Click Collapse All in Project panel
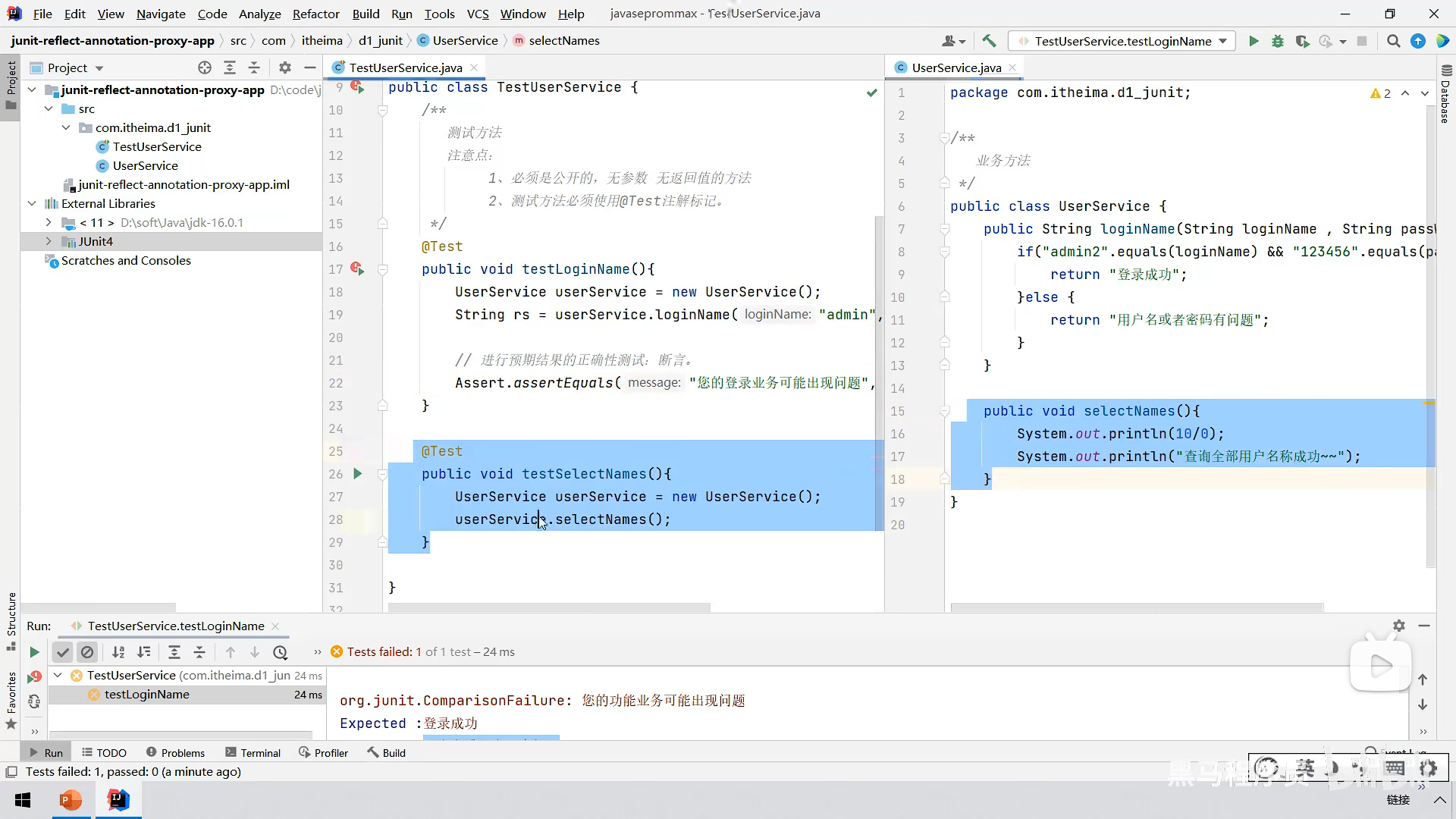Screen dimensions: 1456x819 coord(254,67)
